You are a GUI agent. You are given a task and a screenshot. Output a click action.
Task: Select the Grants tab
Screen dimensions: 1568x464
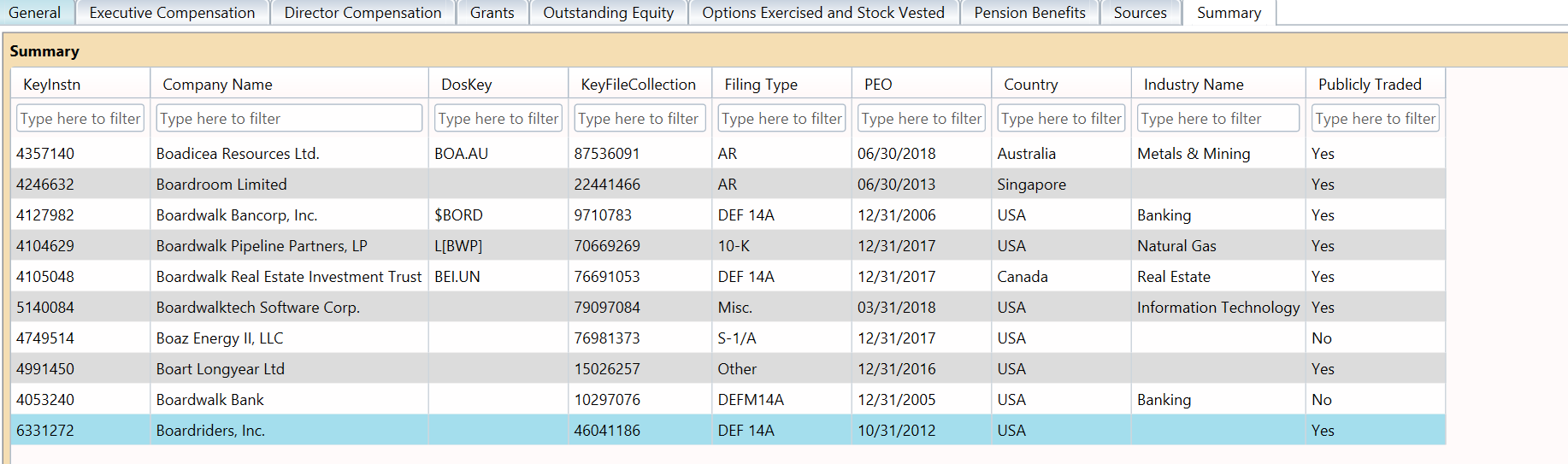pyautogui.click(x=492, y=13)
